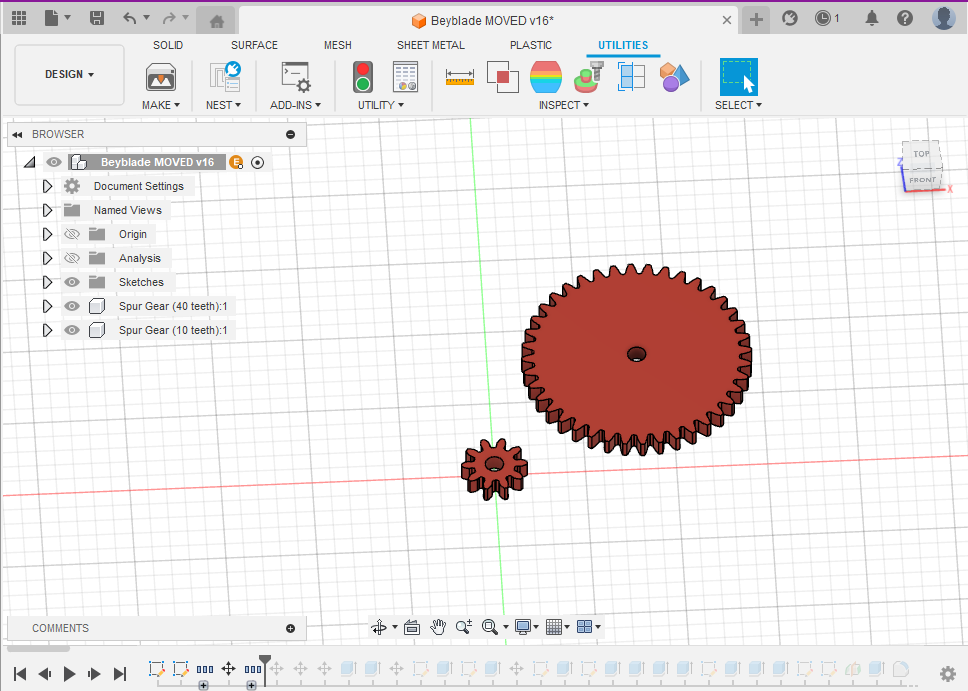Open the SOLID ribbon tab
This screenshot has width=968, height=691.
168,45
